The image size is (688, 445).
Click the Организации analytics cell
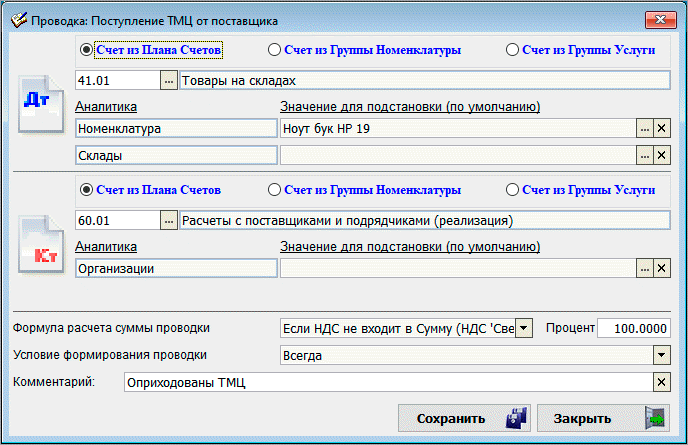click(176, 268)
